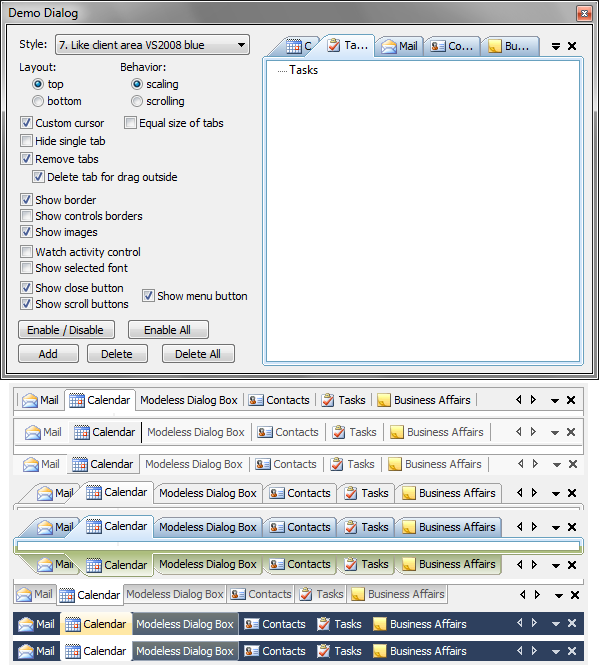This screenshot has width=599, height=670.
Task: Click the Delete All button
Action: click(198, 354)
